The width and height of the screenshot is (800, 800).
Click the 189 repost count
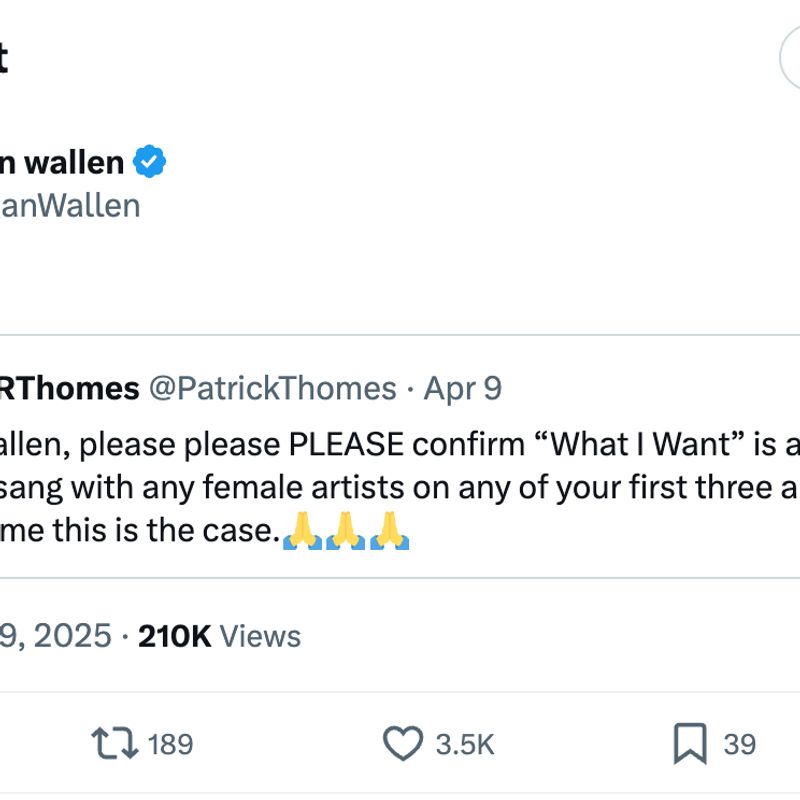point(170,744)
